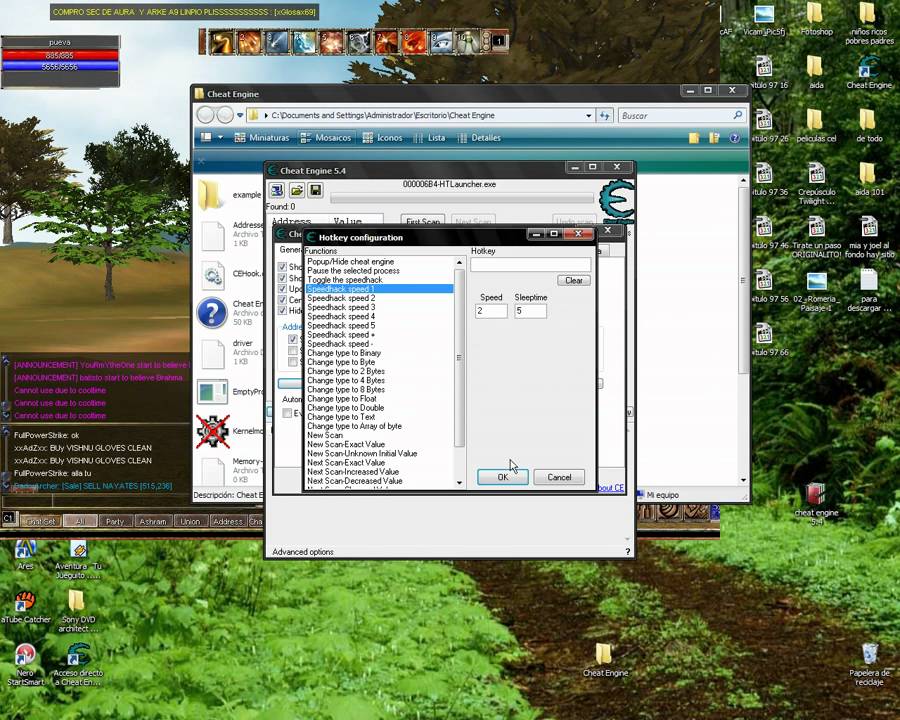Click OK in Hotkey configuration
Viewport: 900px width, 720px height.
point(503,477)
